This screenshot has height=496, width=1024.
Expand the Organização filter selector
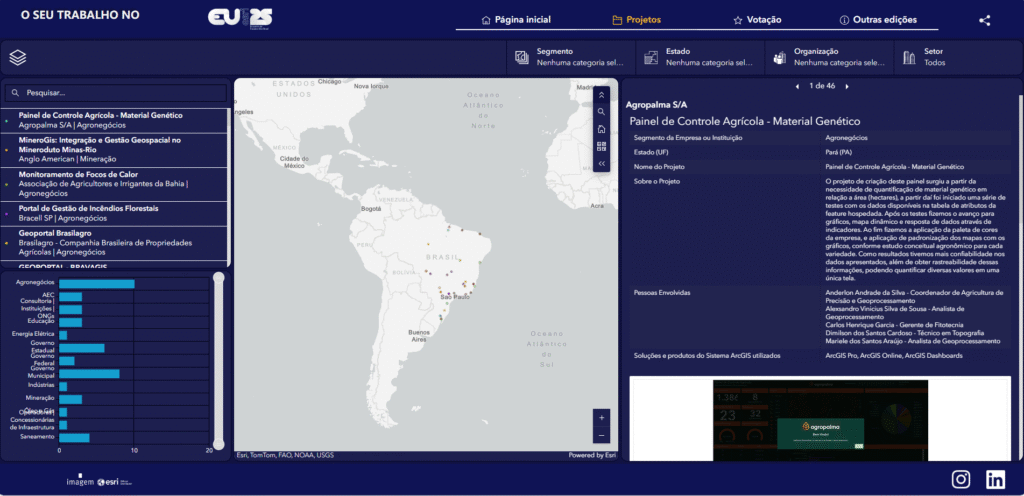pyautogui.click(x=829, y=57)
